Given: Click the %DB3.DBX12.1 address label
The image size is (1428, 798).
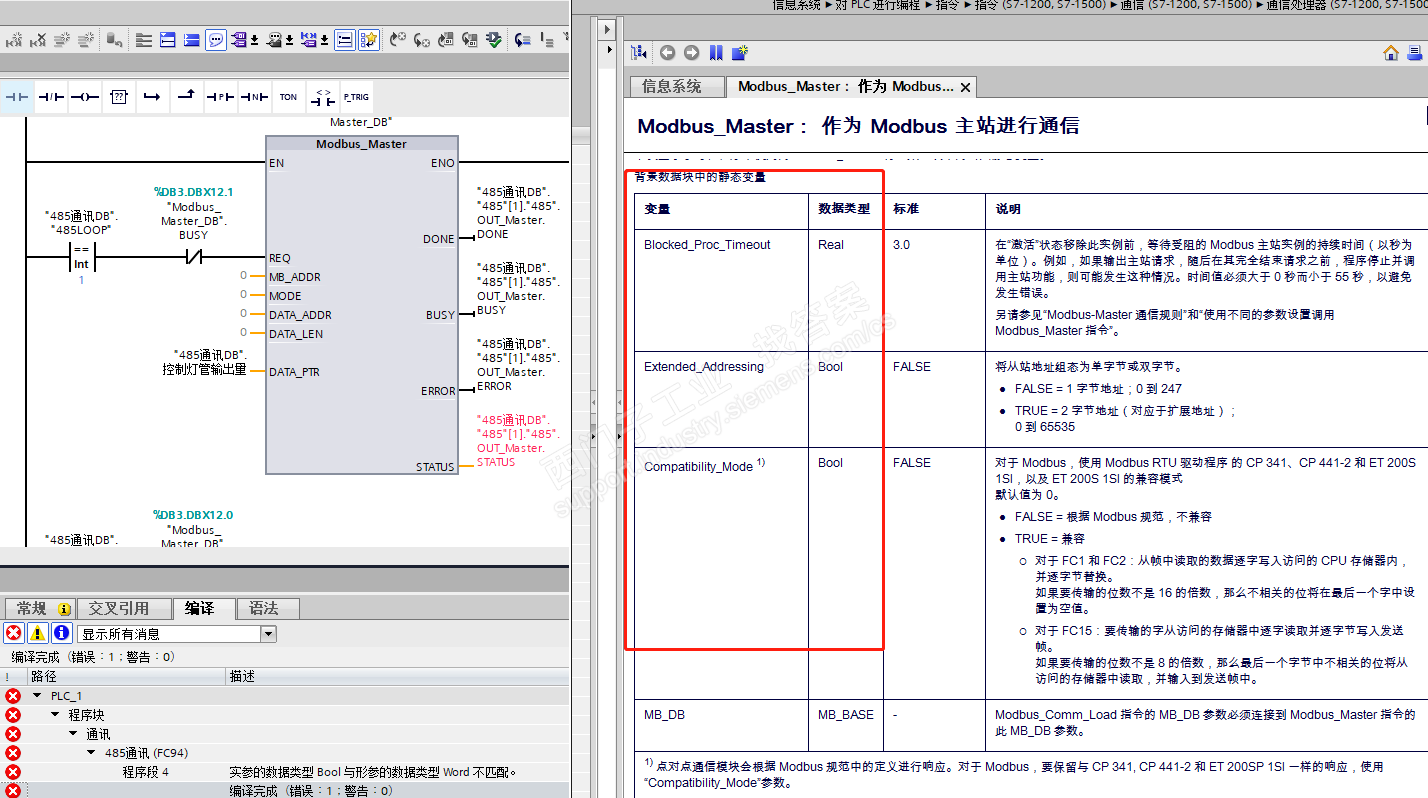Looking at the screenshot, I should [193, 192].
